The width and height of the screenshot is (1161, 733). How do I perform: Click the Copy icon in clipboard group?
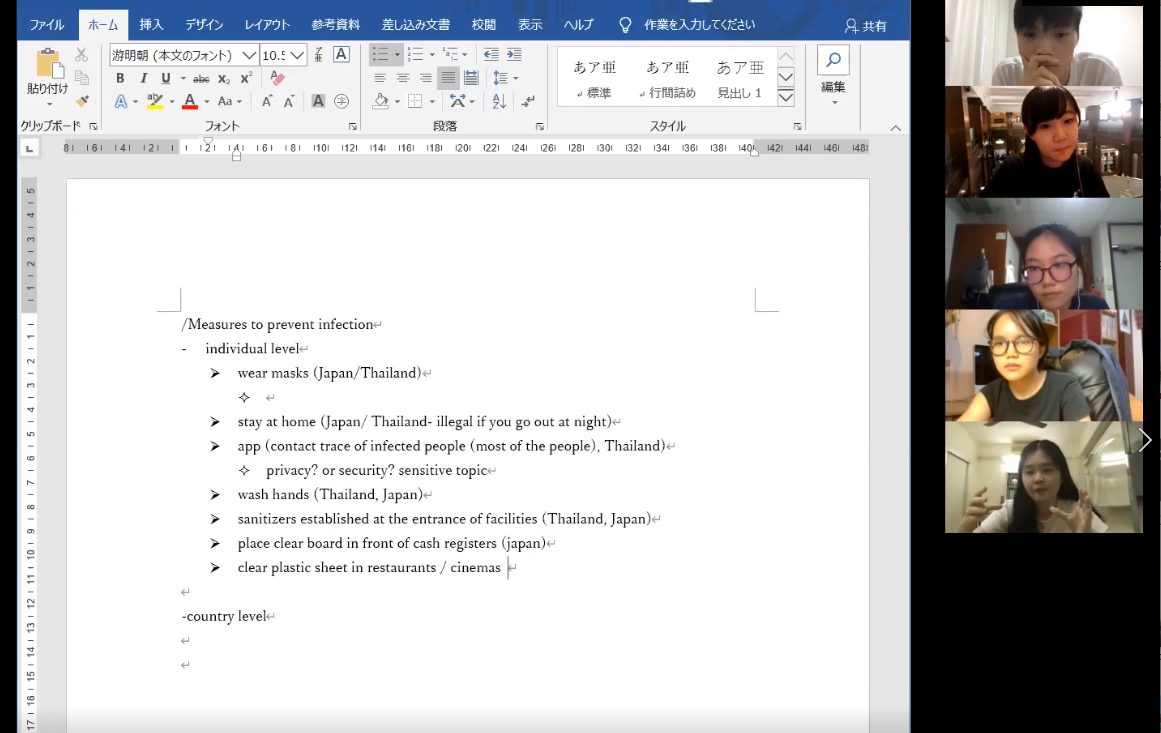click(81, 78)
